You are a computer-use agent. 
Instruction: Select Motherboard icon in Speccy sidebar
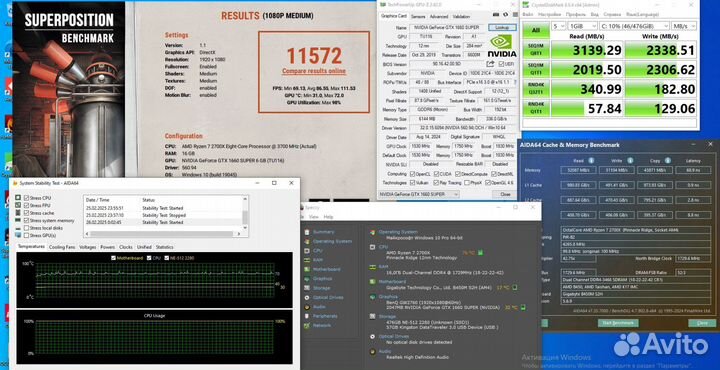click(307, 269)
